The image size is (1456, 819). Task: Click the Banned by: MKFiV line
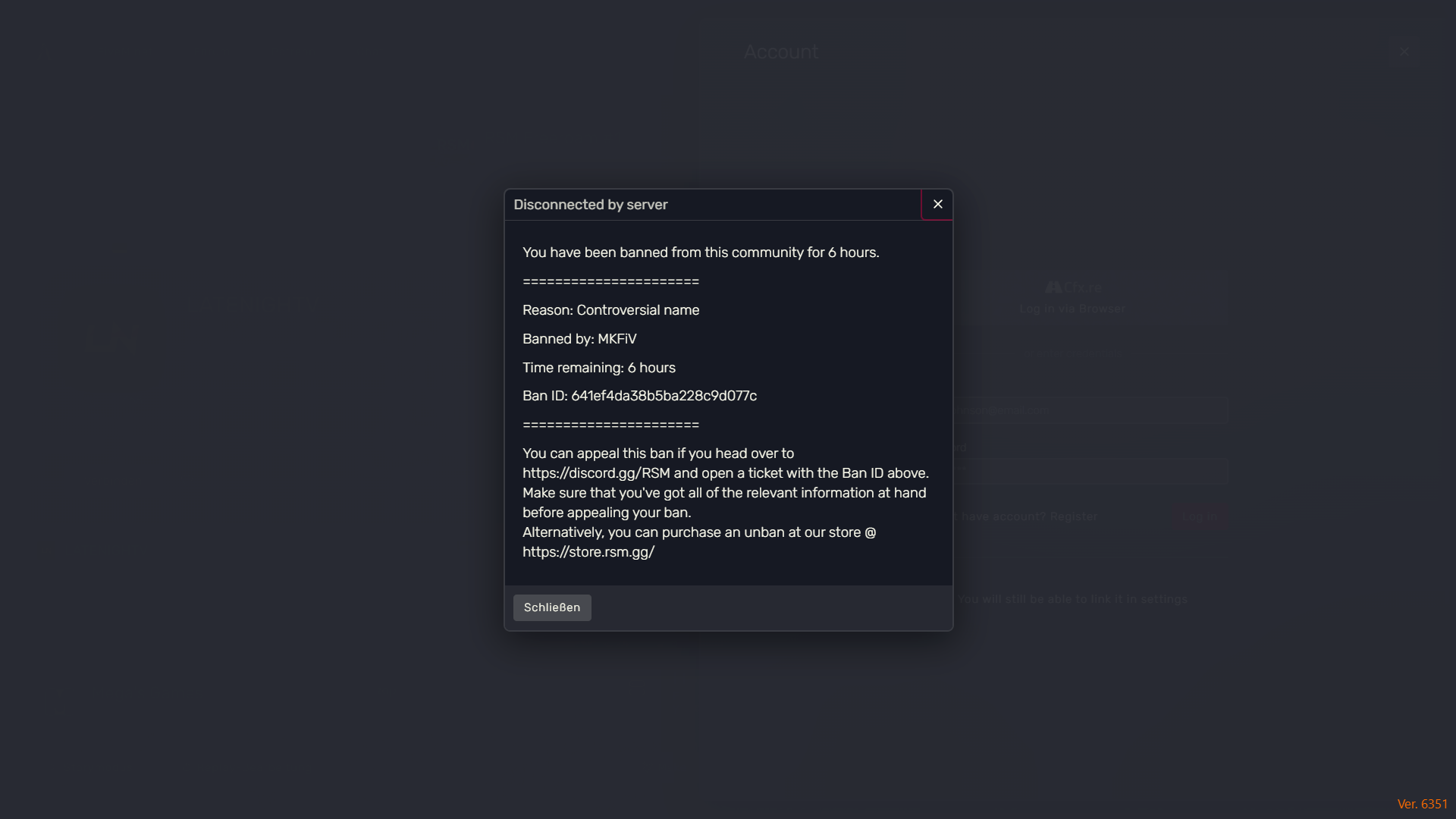[579, 339]
